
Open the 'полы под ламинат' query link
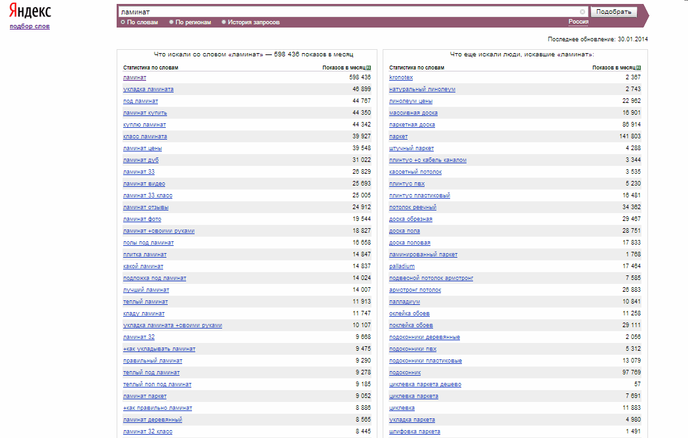click(x=148, y=243)
